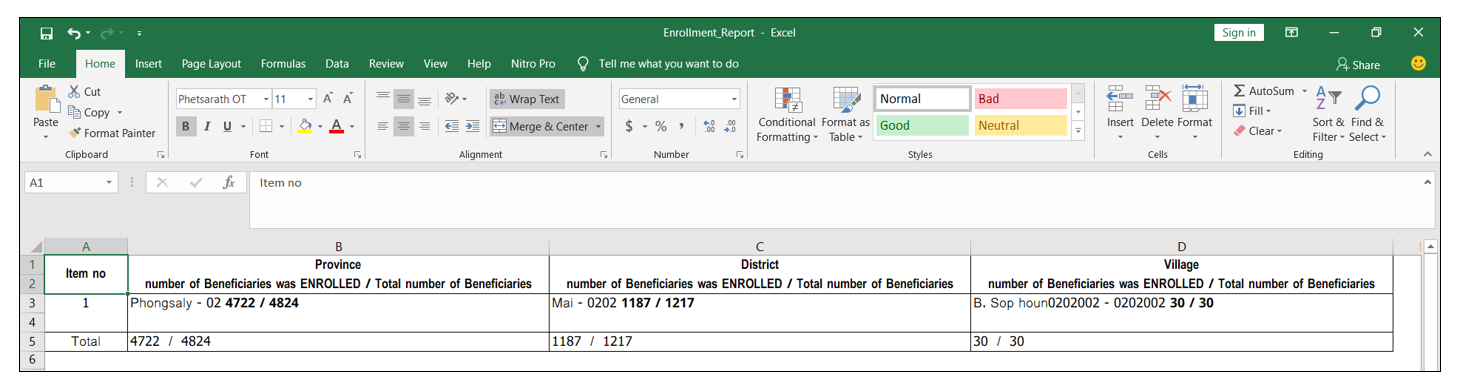Toggle center horizontal alignment
Viewport: 1459px width, 392px height.
[x=403, y=126]
